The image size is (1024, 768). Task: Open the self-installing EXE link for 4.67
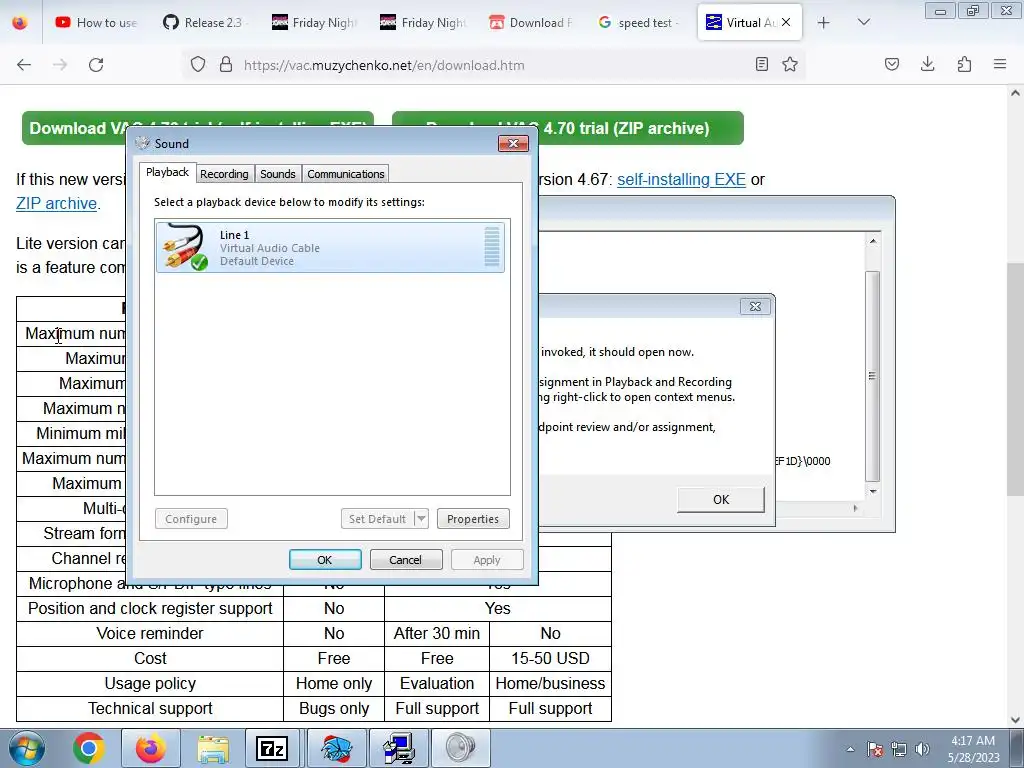(x=681, y=180)
